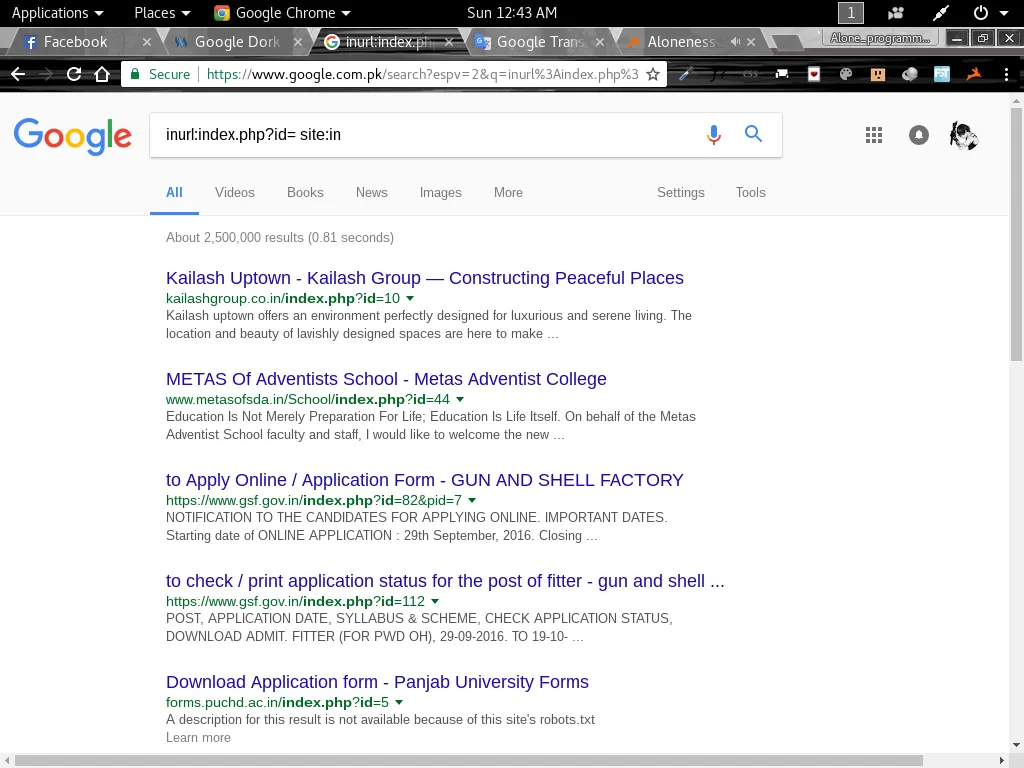This screenshot has height=768, width=1024.
Task: Open the Google Chrome app menu in panel
Action: click(x=283, y=13)
